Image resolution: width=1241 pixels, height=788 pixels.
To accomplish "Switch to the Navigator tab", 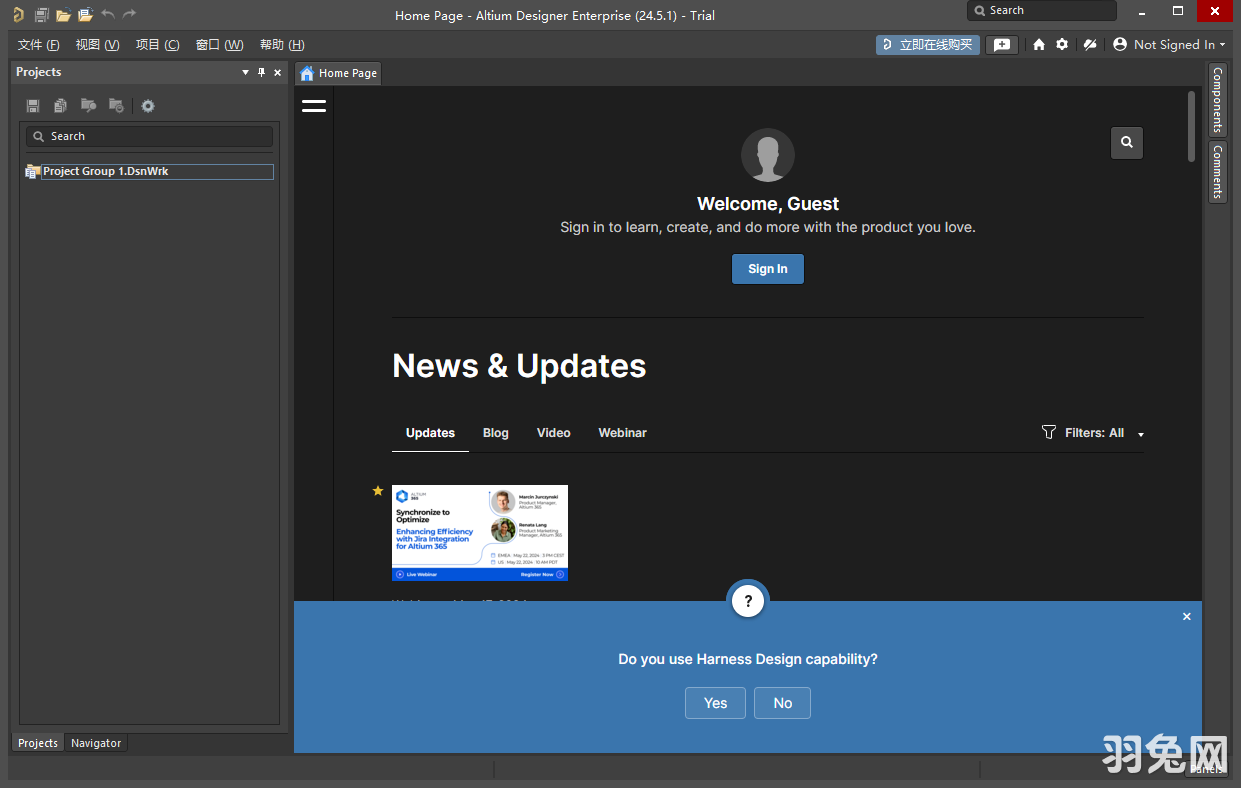I will click(96, 743).
